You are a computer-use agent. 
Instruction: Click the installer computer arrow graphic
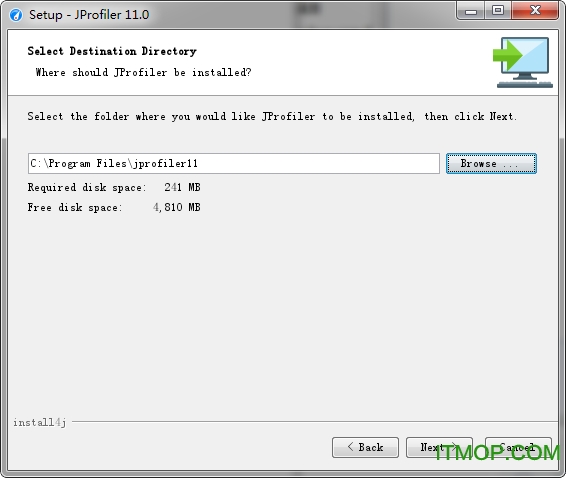523,62
